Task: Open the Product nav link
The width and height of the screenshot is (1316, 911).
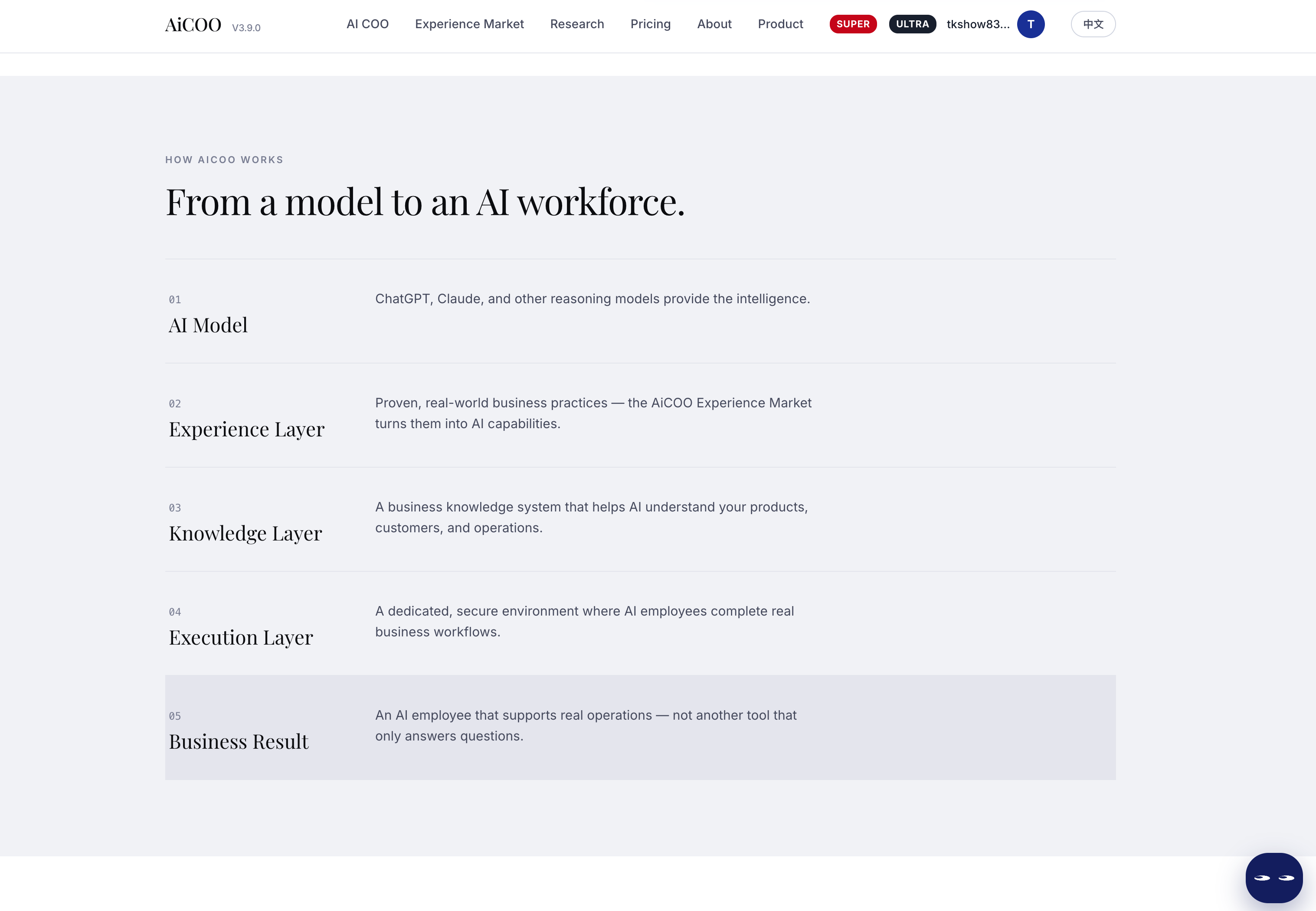Action: tap(780, 24)
